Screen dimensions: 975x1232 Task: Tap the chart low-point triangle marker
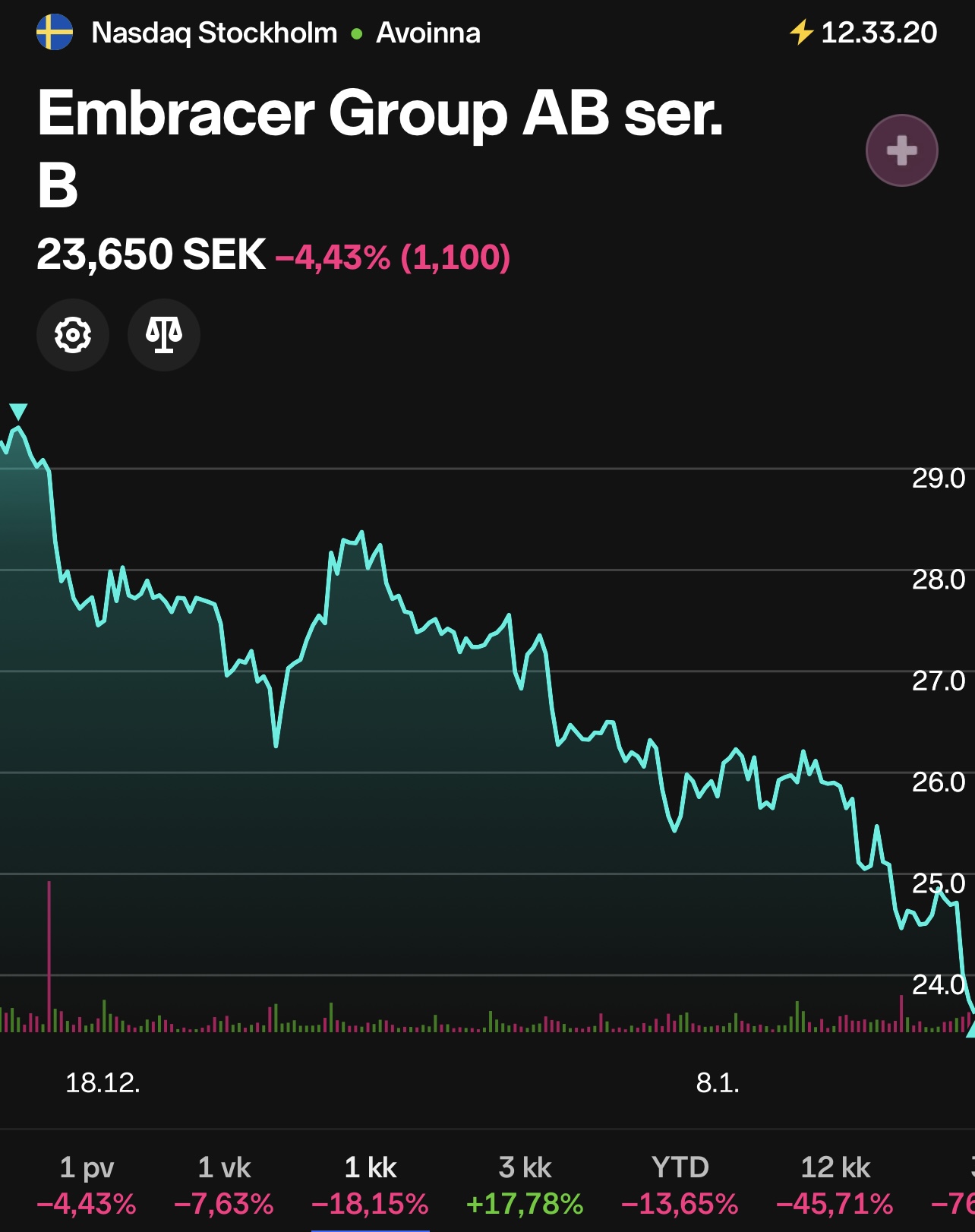pyautogui.click(x=970, y=1030)
